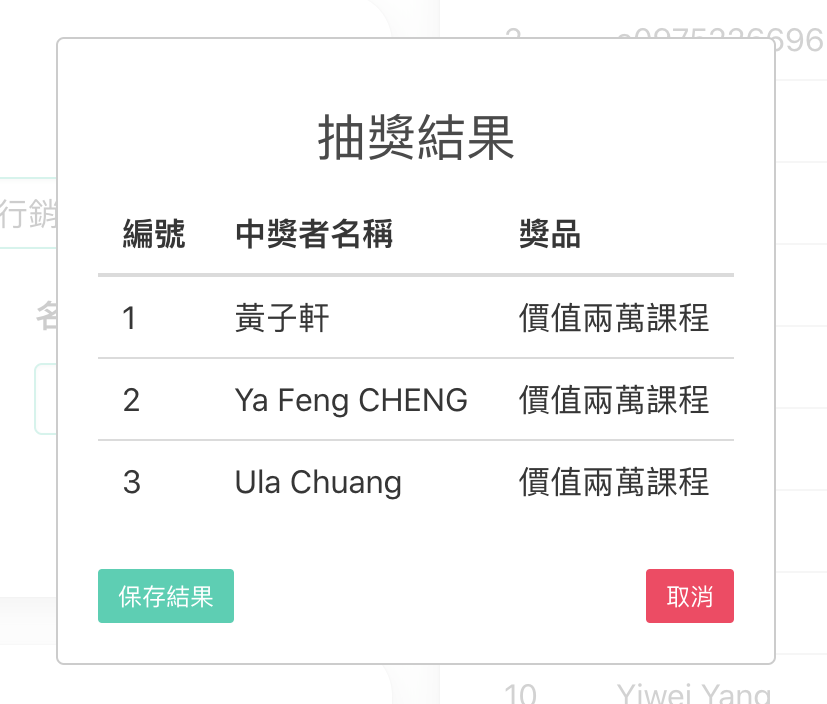This screenshot has width=827, height=704.
Task: Click first row prize 價值兩萬課程
Action: 614,317
